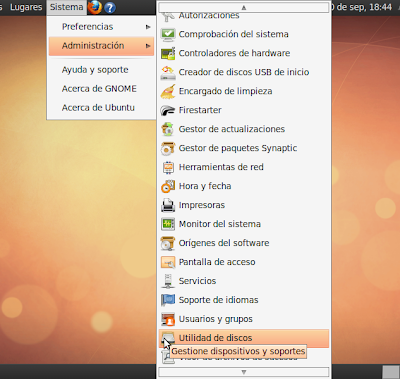Open the blue help question mark icon

(110, 7)
